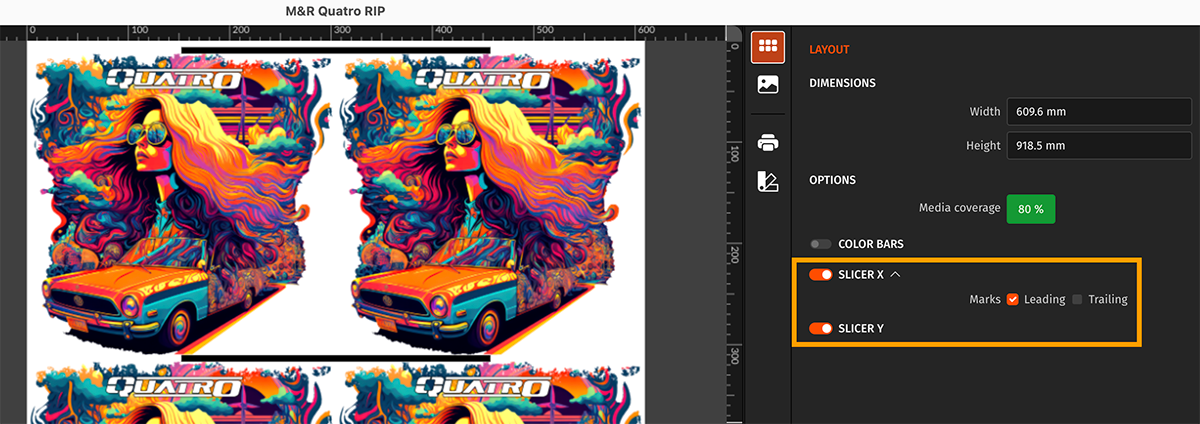Click the Marks label
1200x424 pixels.
coord(985,299)
